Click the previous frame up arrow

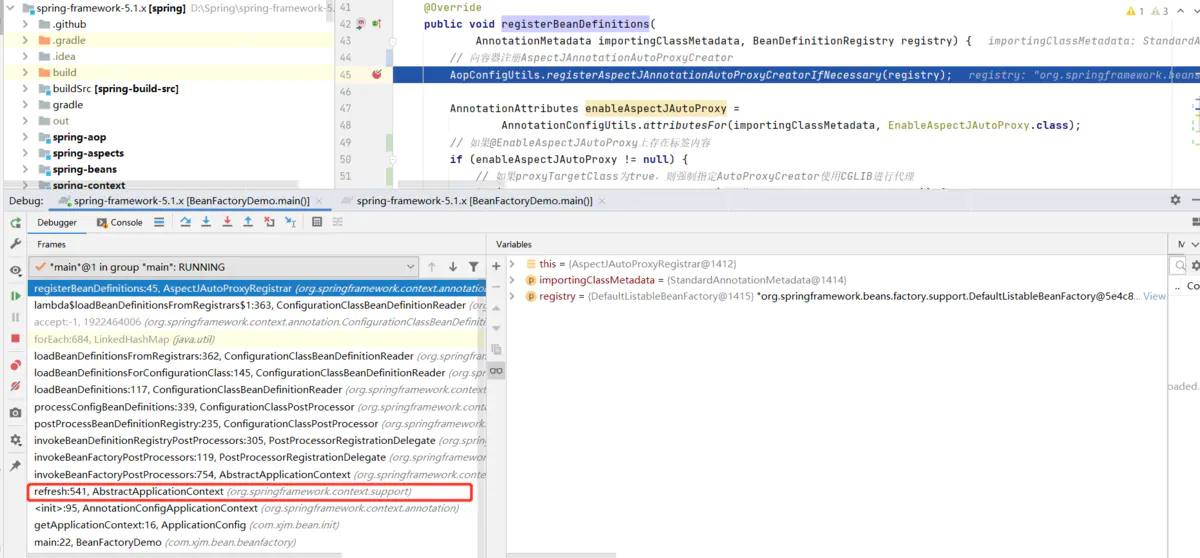pos(432,267)
